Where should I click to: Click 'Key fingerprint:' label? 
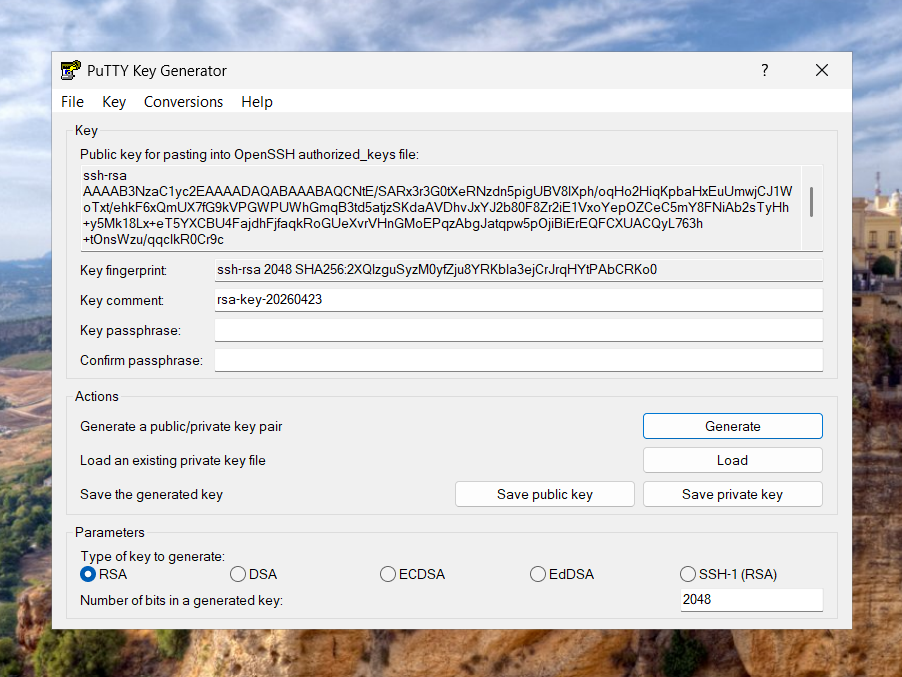123,270
